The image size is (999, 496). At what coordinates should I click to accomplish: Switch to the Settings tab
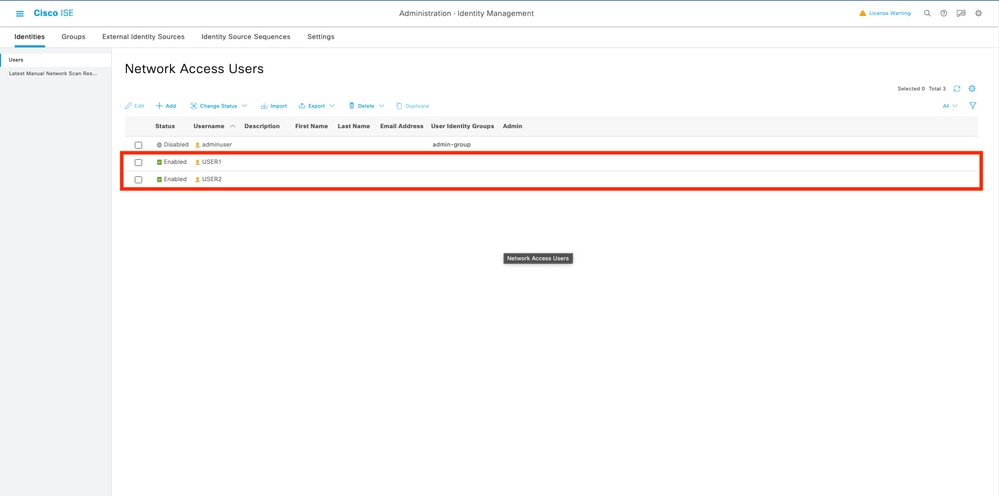pos(320,37)
